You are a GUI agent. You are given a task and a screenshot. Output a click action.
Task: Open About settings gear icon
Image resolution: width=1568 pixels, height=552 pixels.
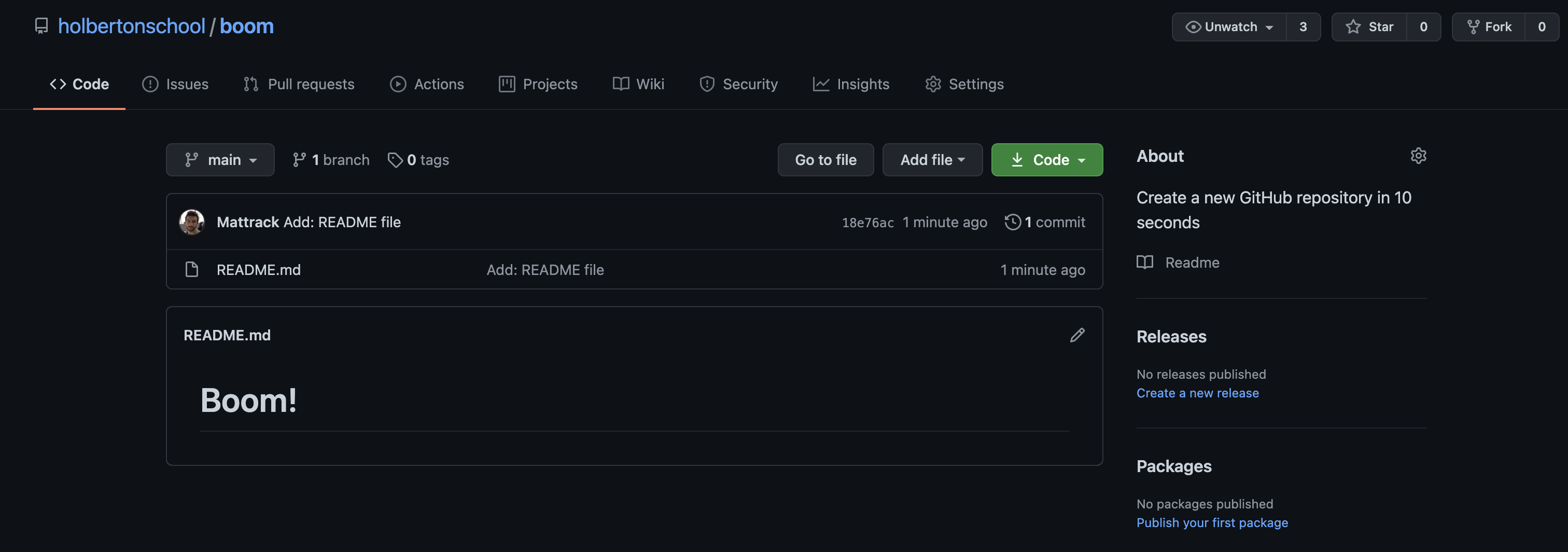[x=1418, y=156]
